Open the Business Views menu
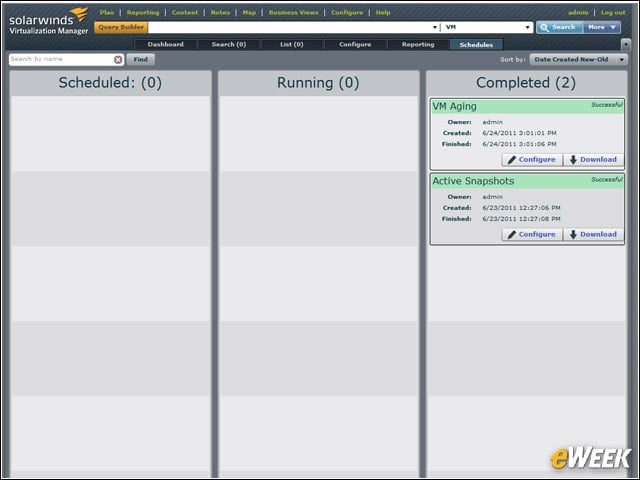Viewport: 640px width, 480px height. coord(293,13)
